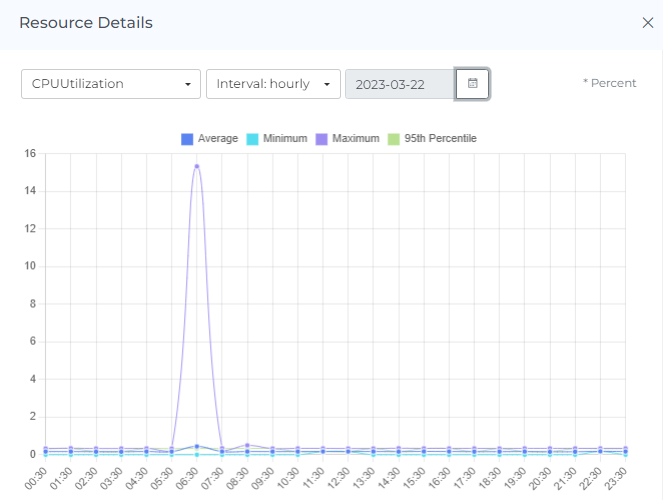Screen dimensions: 663x500
Task: Click the blue Average legend color box
Action: pos(186,138)
